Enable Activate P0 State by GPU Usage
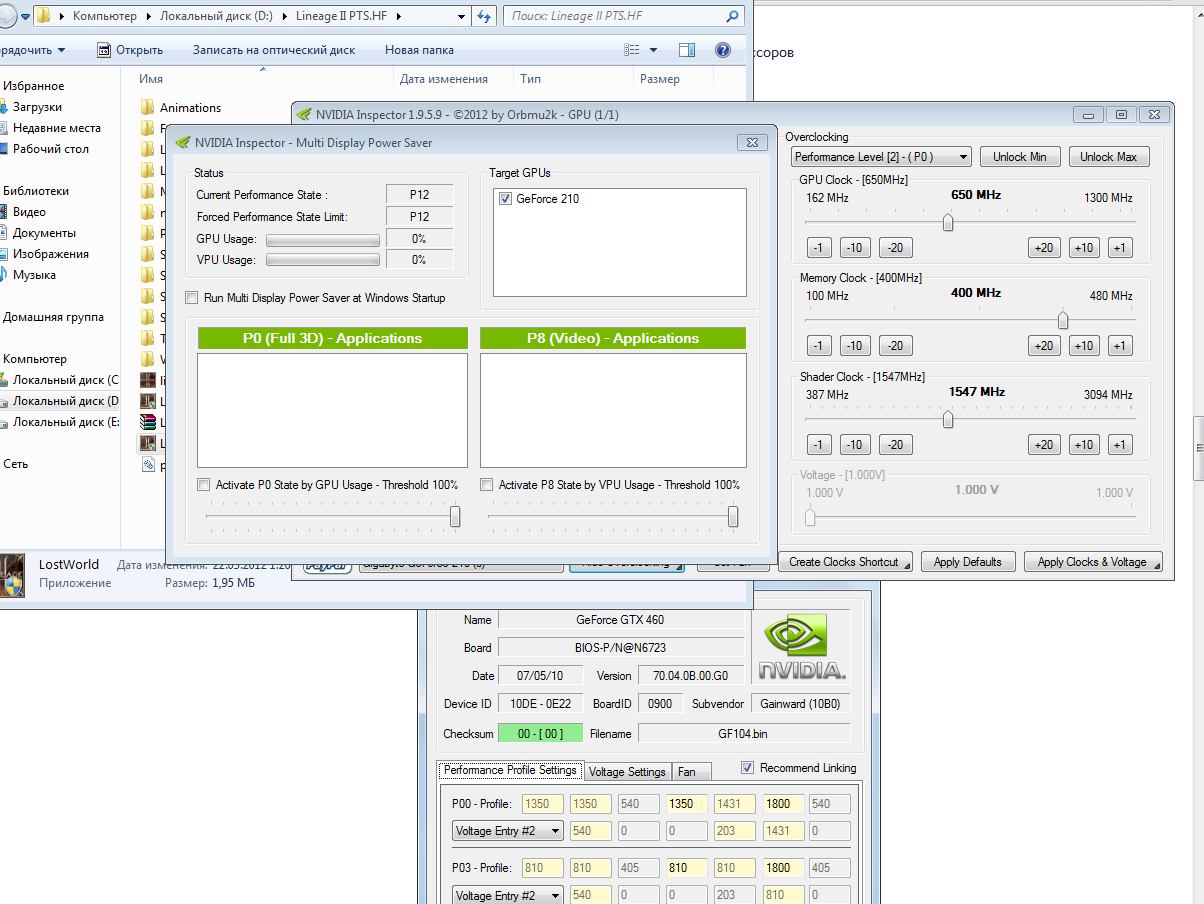 pyautogui.click(x=204, y=485)
